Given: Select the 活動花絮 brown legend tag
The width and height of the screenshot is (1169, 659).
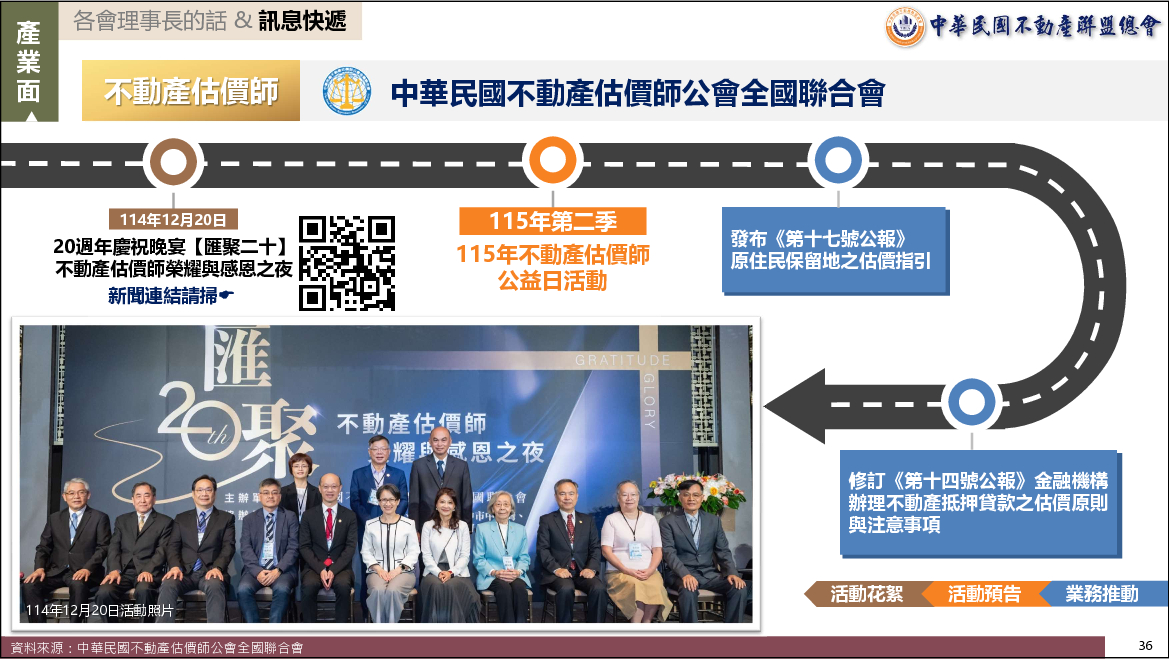Looking at the screenshot, I should pos(866,594).
